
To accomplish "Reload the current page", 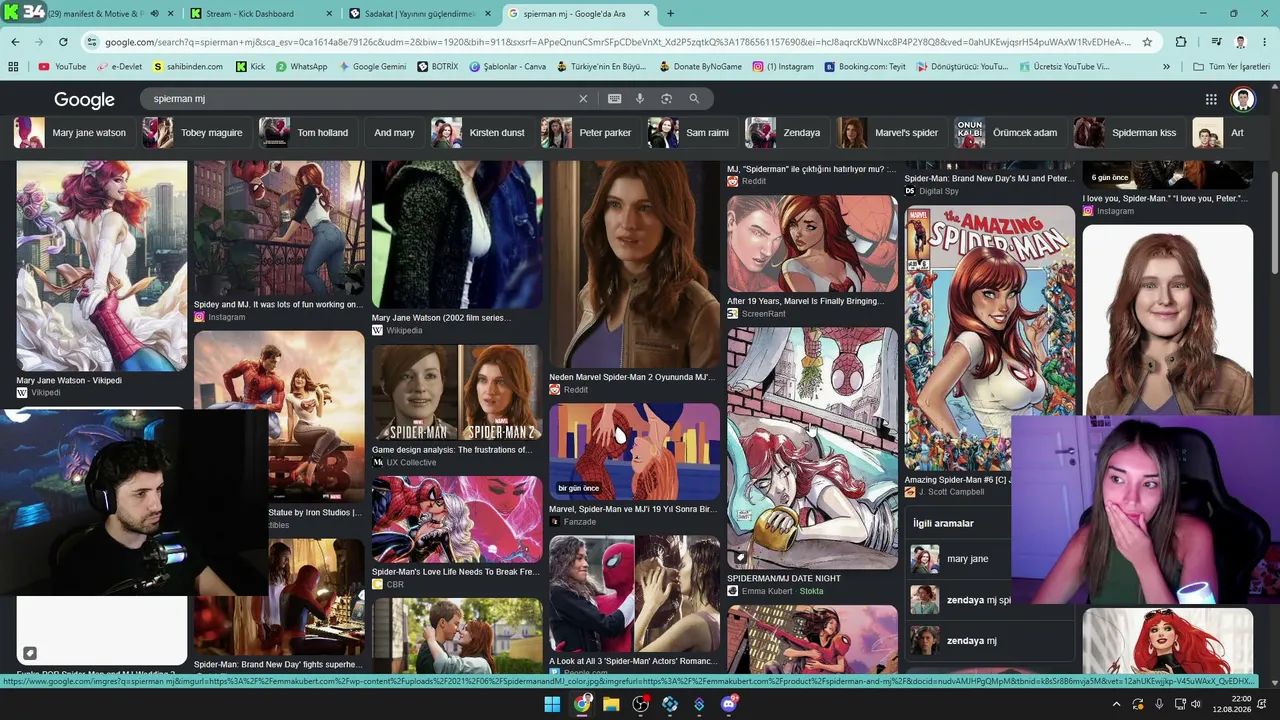I will pos(63,42).
